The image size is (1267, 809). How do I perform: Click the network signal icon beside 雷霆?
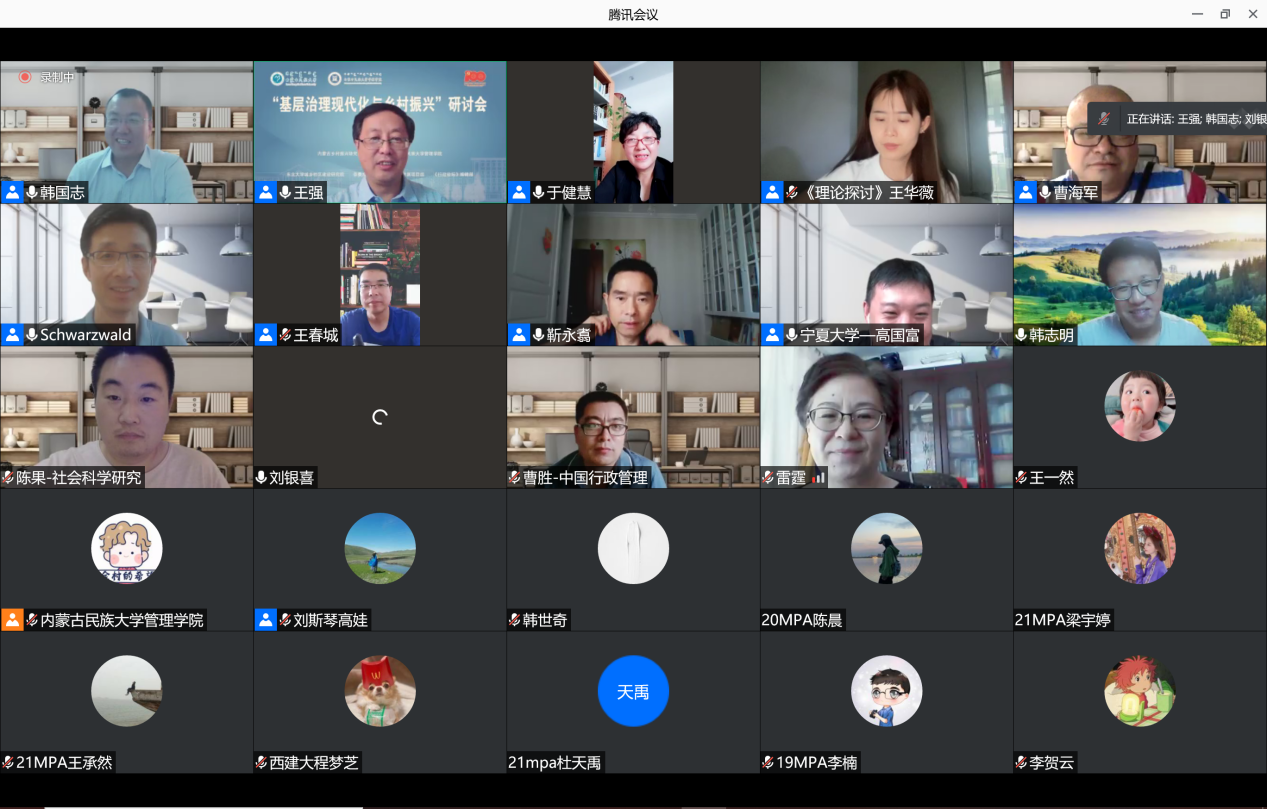click(x=818, y=478)
